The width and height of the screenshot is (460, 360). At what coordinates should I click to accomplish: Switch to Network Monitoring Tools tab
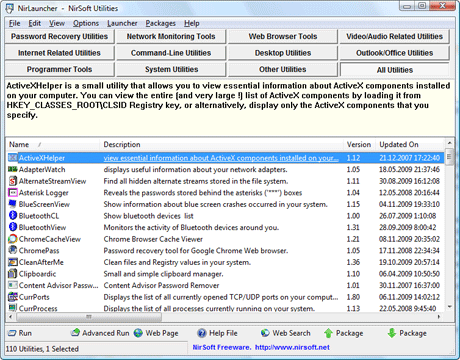tap(171, 36)
